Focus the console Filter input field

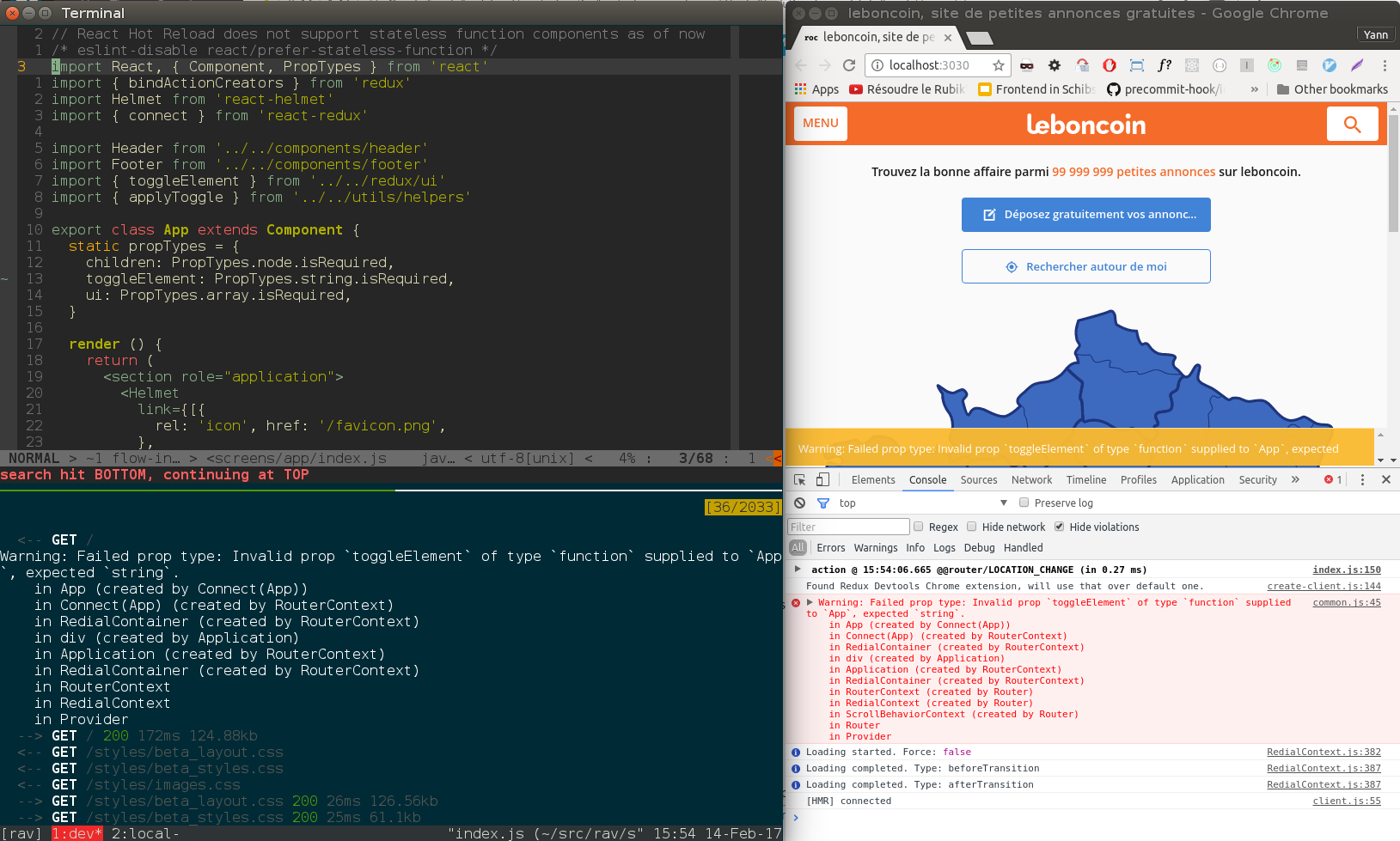point(848,527)
